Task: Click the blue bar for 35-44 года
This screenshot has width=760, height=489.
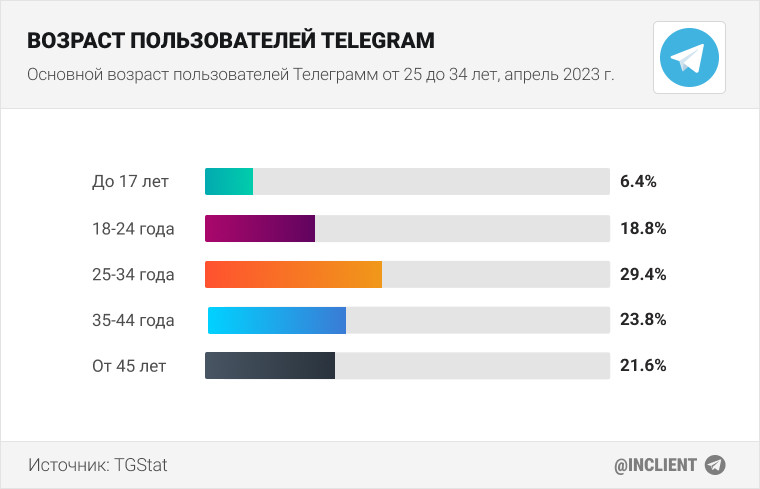Action: point(277,320)
